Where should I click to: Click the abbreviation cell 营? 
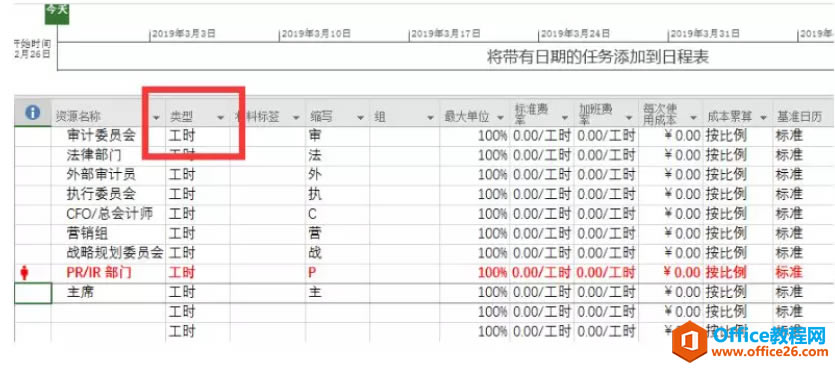(337, 234)
